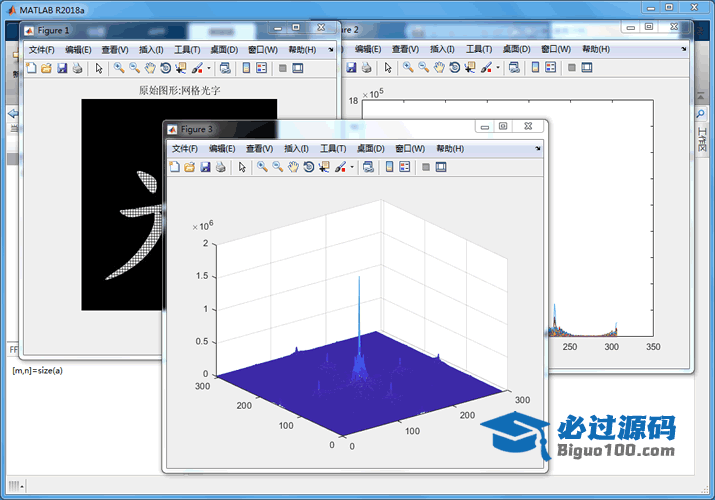Toggle Insert Colorbar in Figure 3 toolbar
The height and width of the screenshot is (500, 715).
point(388,167)
